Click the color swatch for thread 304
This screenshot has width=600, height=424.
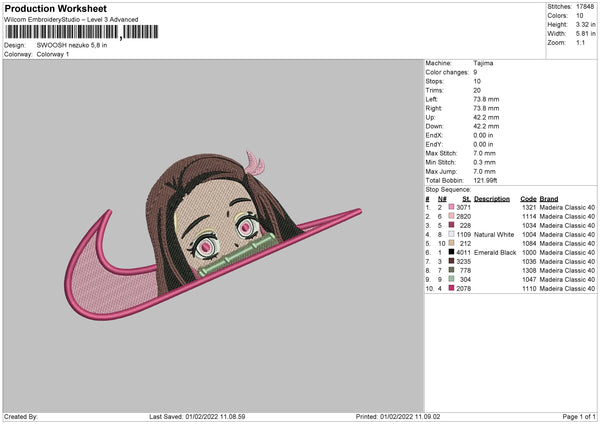[451, 279]
